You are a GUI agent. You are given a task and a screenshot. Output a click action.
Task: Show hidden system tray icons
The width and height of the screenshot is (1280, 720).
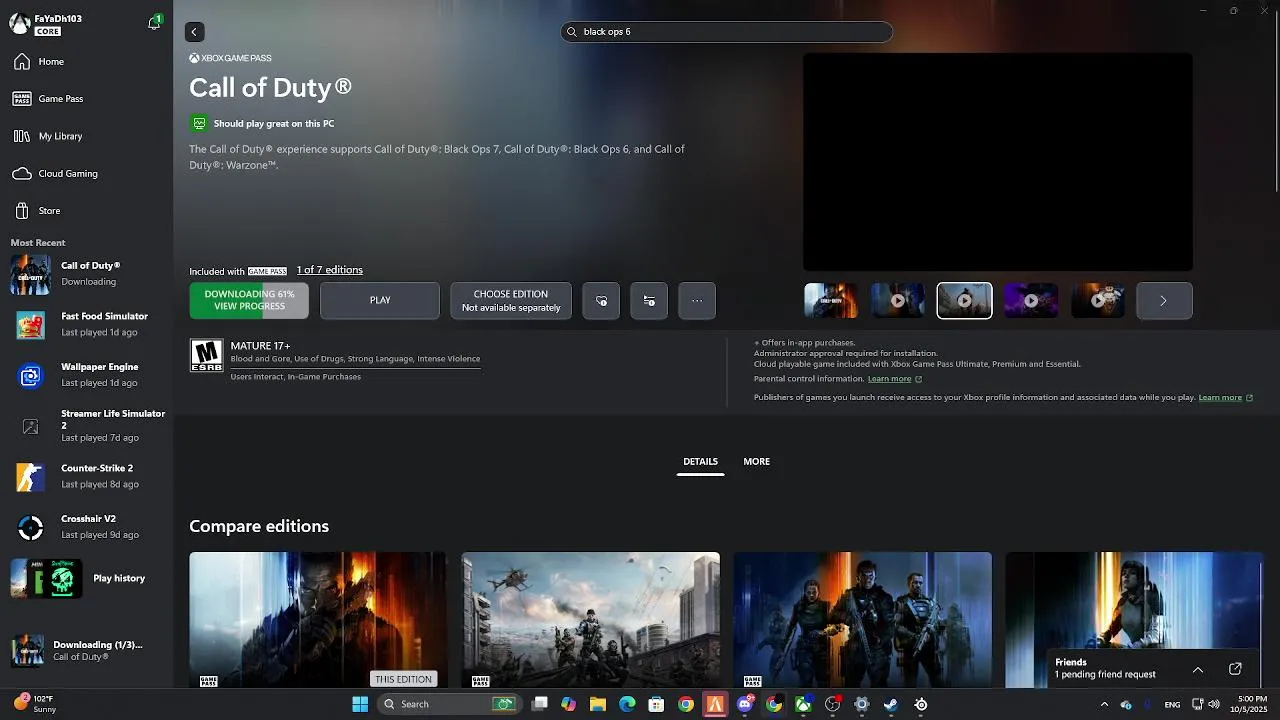click(x=1104, y=704)
